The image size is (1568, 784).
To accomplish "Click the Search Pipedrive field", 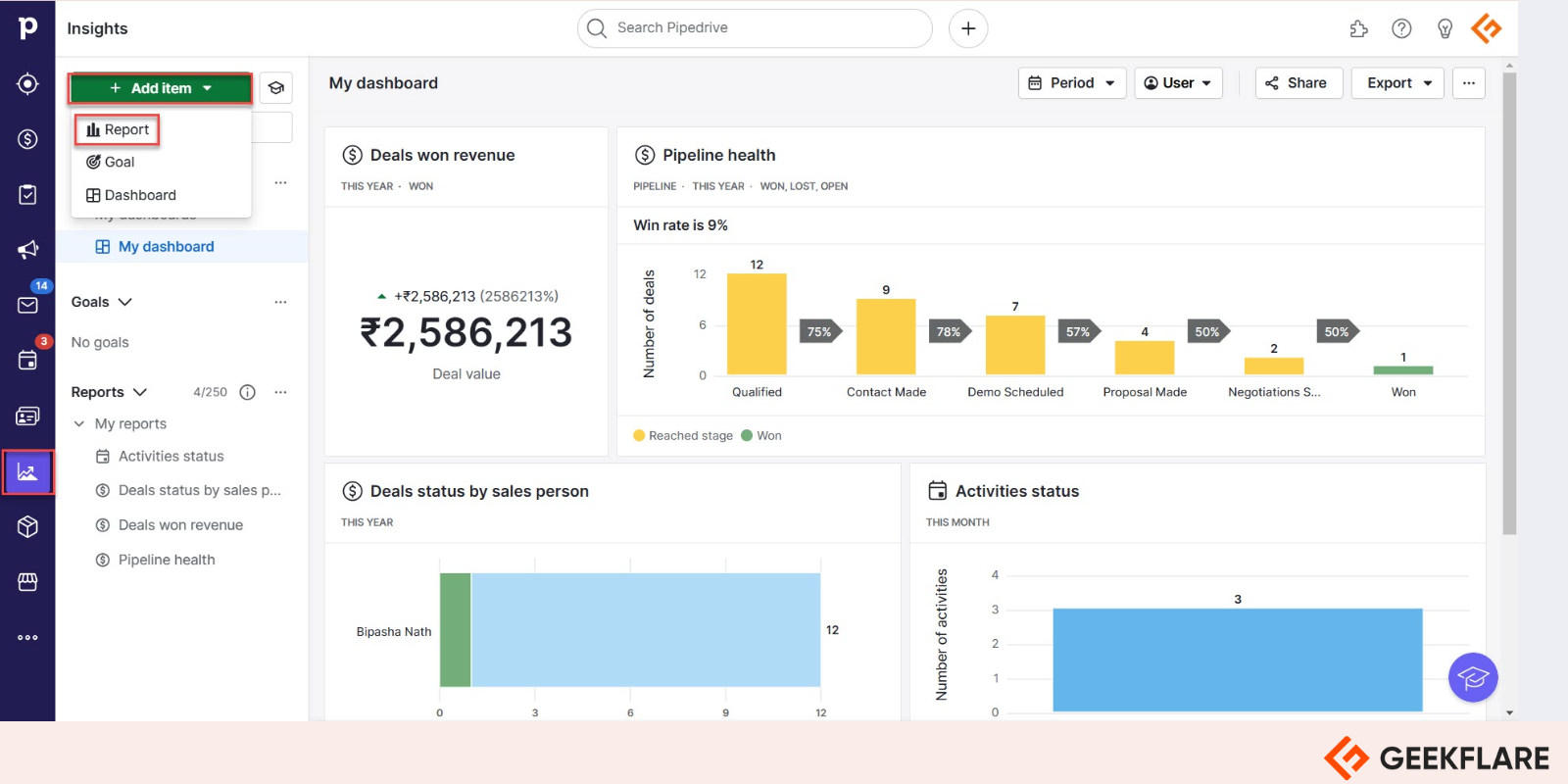I will tap(755, 28).
